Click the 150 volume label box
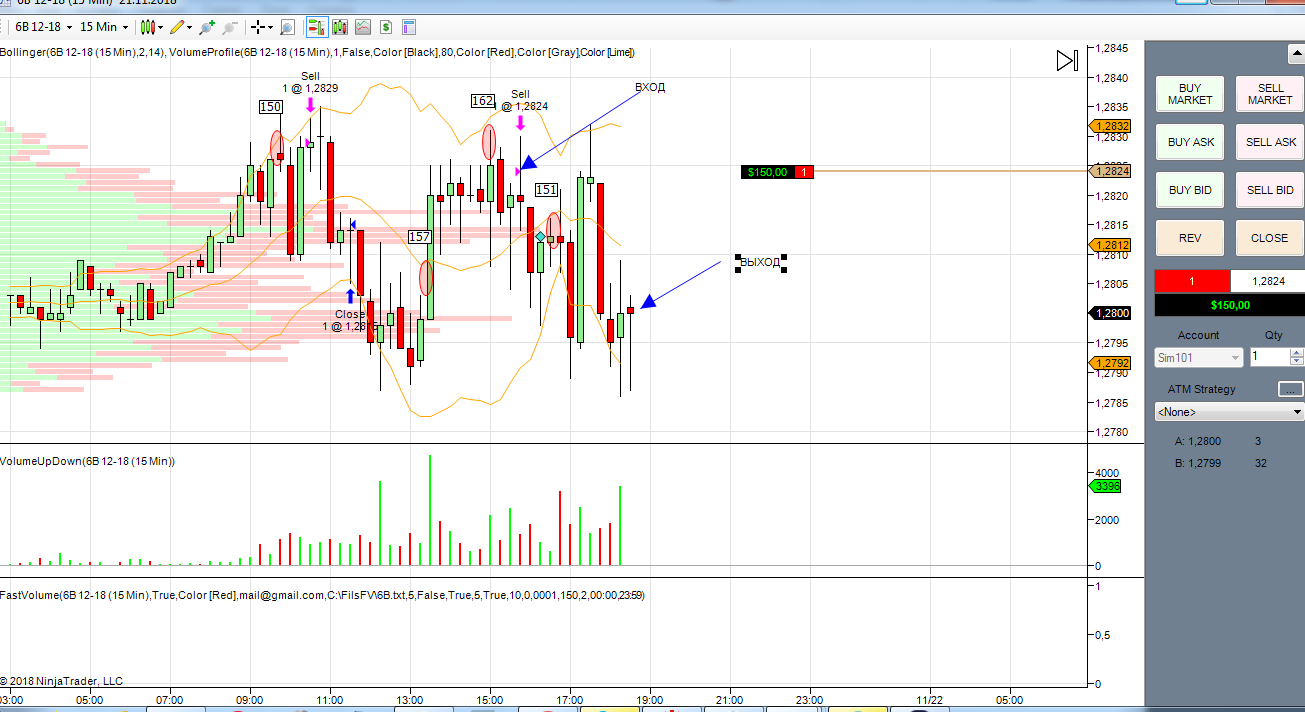Screen dimensions: 1305x712 [270, 107]
